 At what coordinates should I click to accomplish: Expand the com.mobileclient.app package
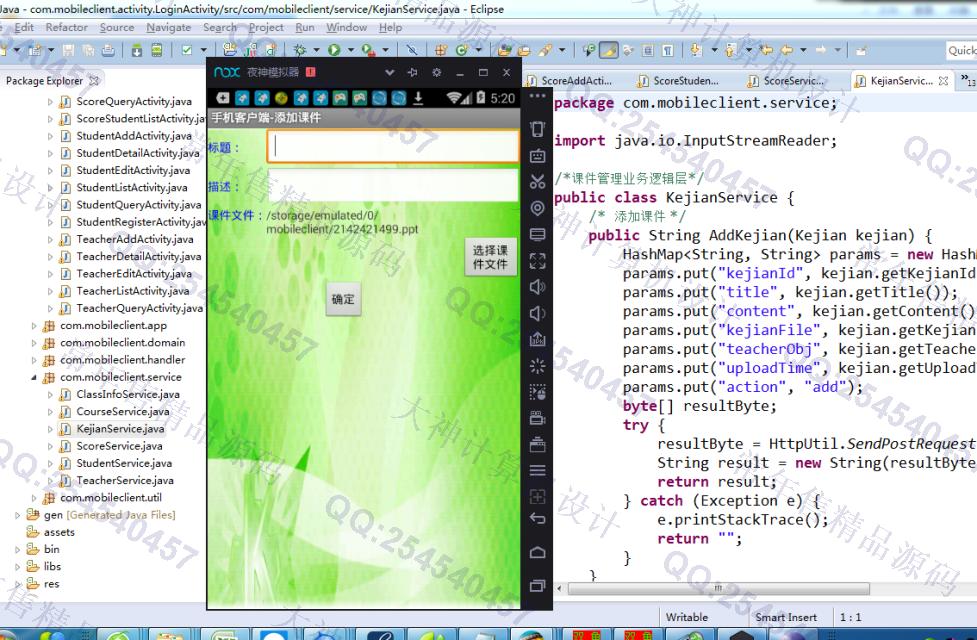(x=34, y=325)
